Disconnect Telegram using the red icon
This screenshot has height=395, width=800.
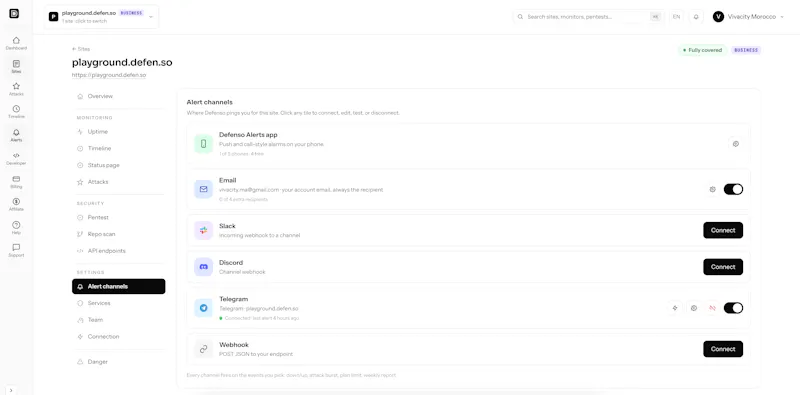click(x=712, y=308)
